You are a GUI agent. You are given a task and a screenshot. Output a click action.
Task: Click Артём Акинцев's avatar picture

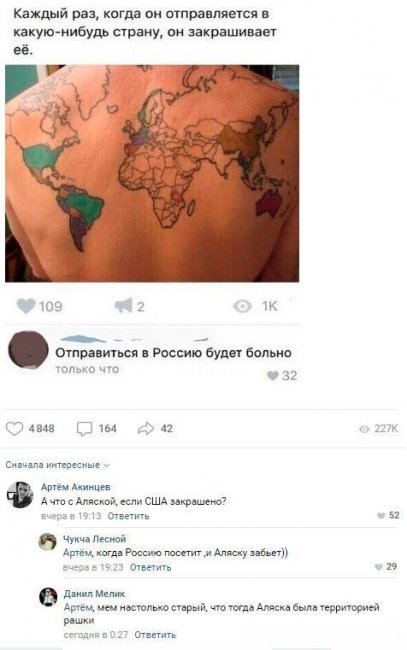(x=20, y=495)
